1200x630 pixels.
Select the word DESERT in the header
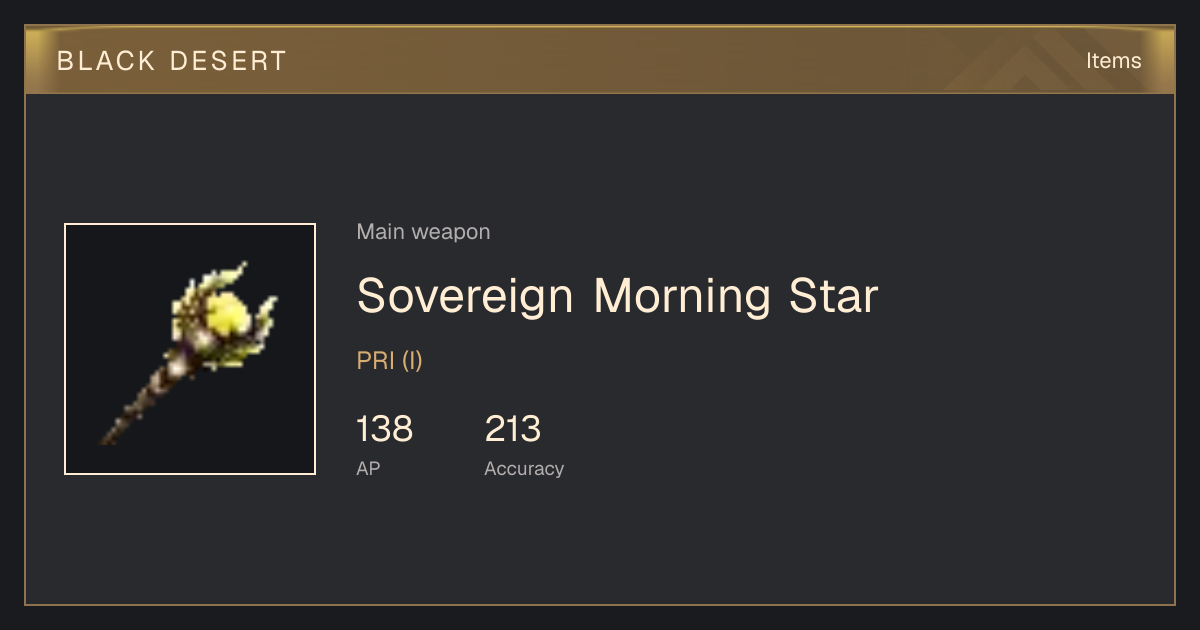tap(228, 61)
